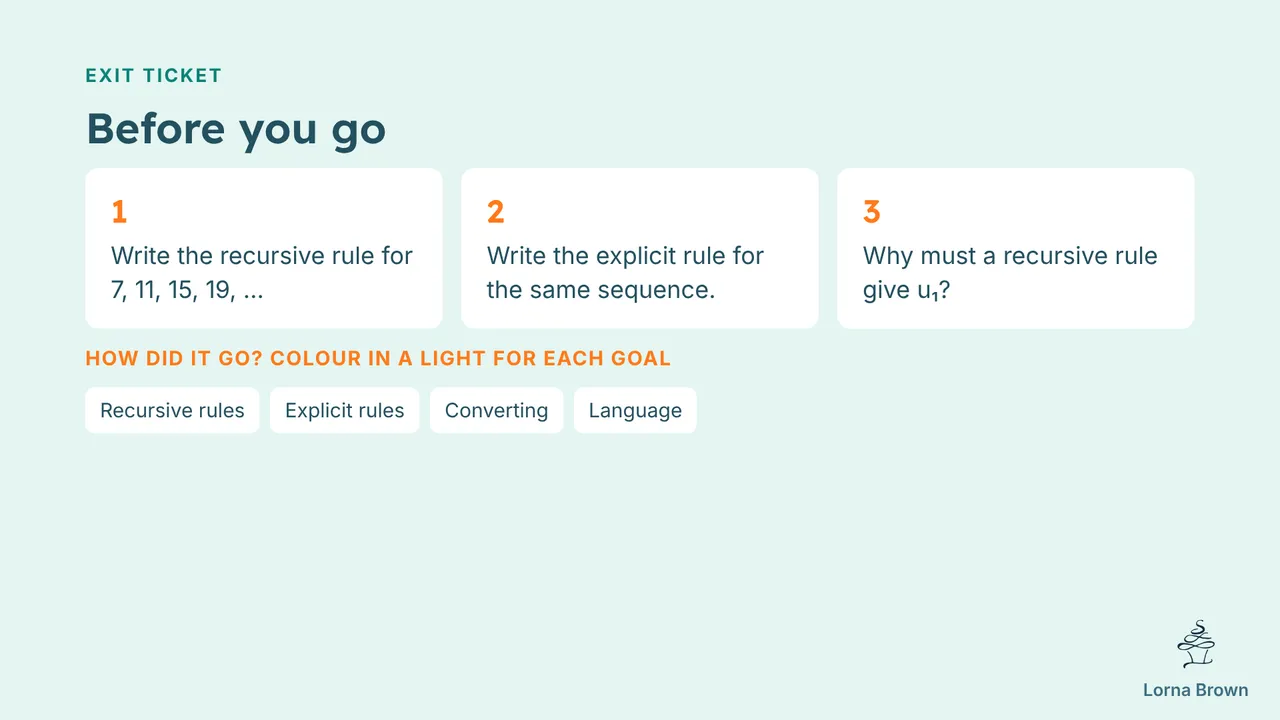
Task: Click the text 'give u₁?'
Action: click(906, 292)
